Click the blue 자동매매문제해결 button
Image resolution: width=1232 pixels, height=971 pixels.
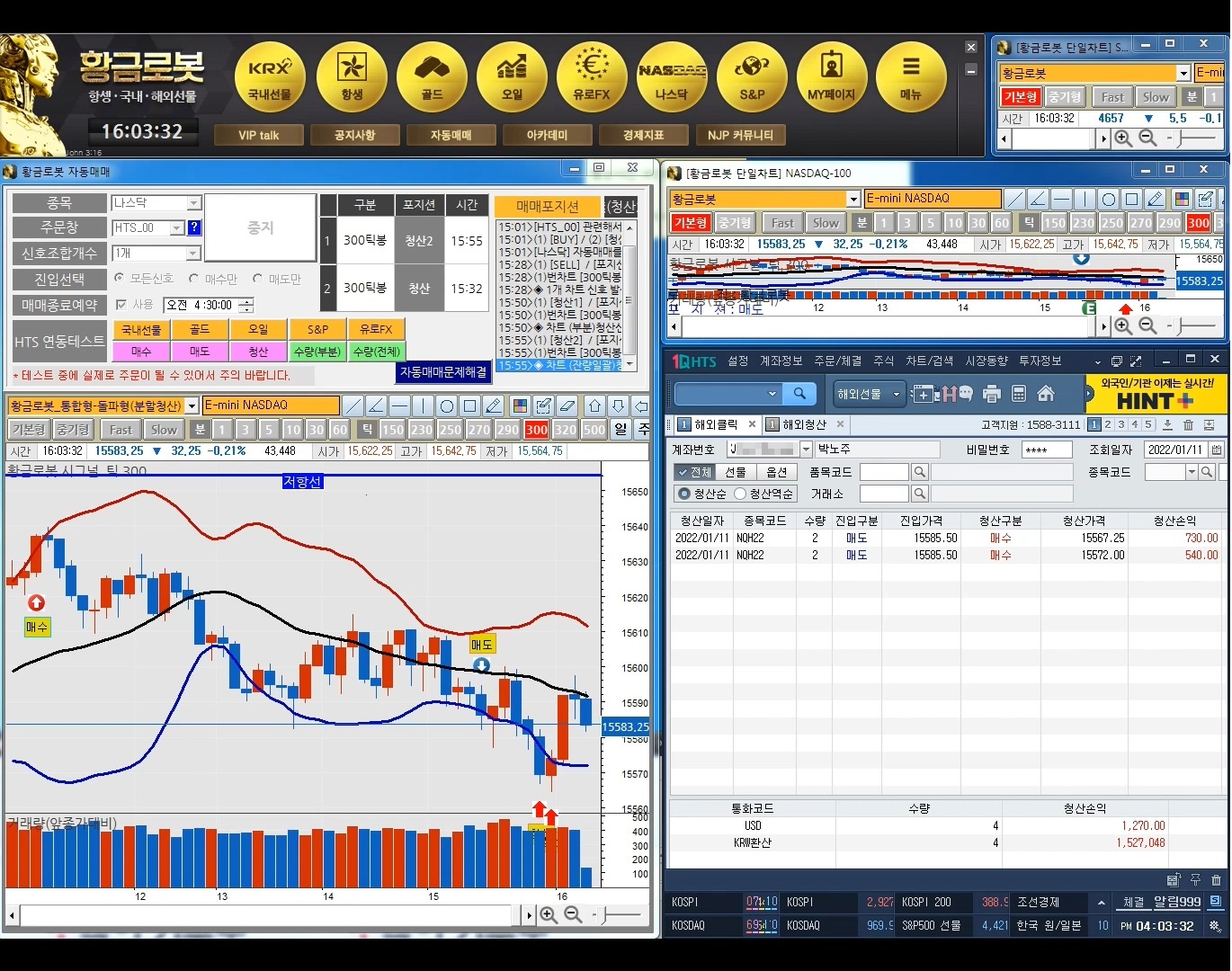(443, 372)
